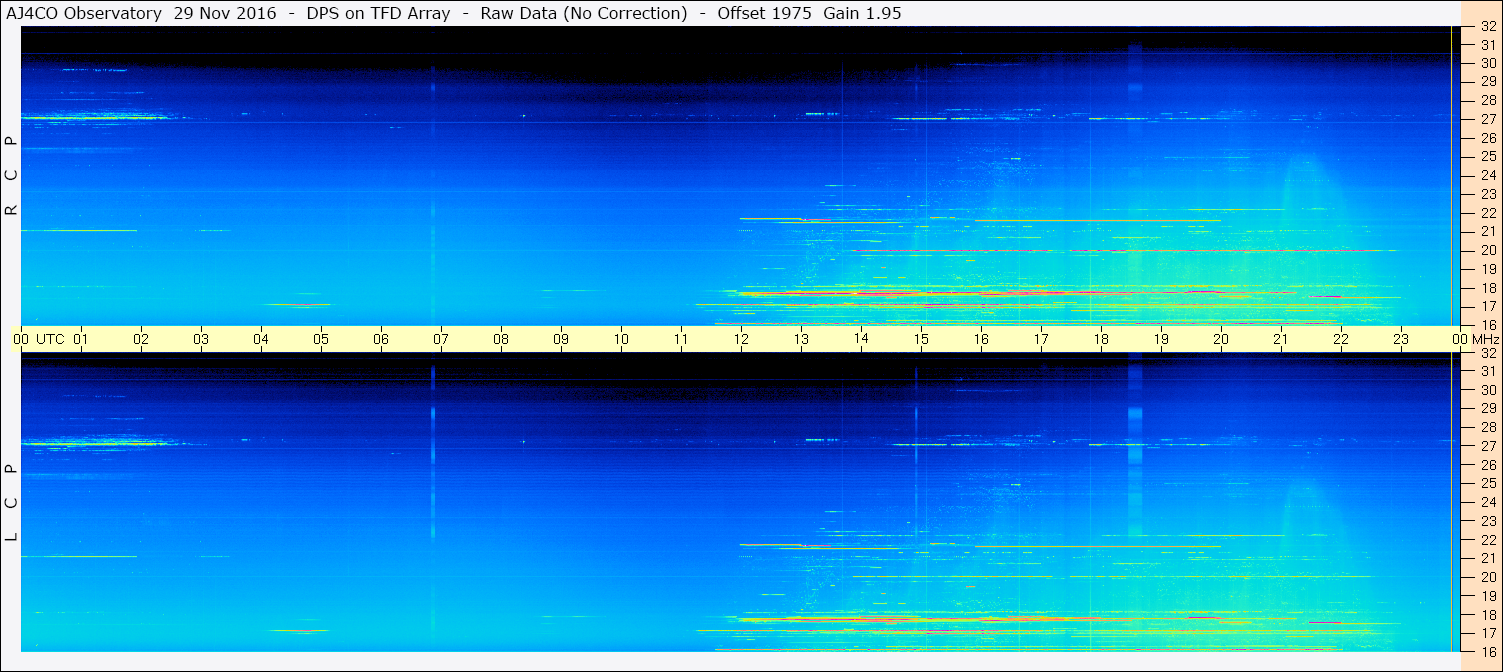This screenshot has width=1503, height=672.
Task: Click 20 MHz label in RCP panel
Action: coord(1487,250)
